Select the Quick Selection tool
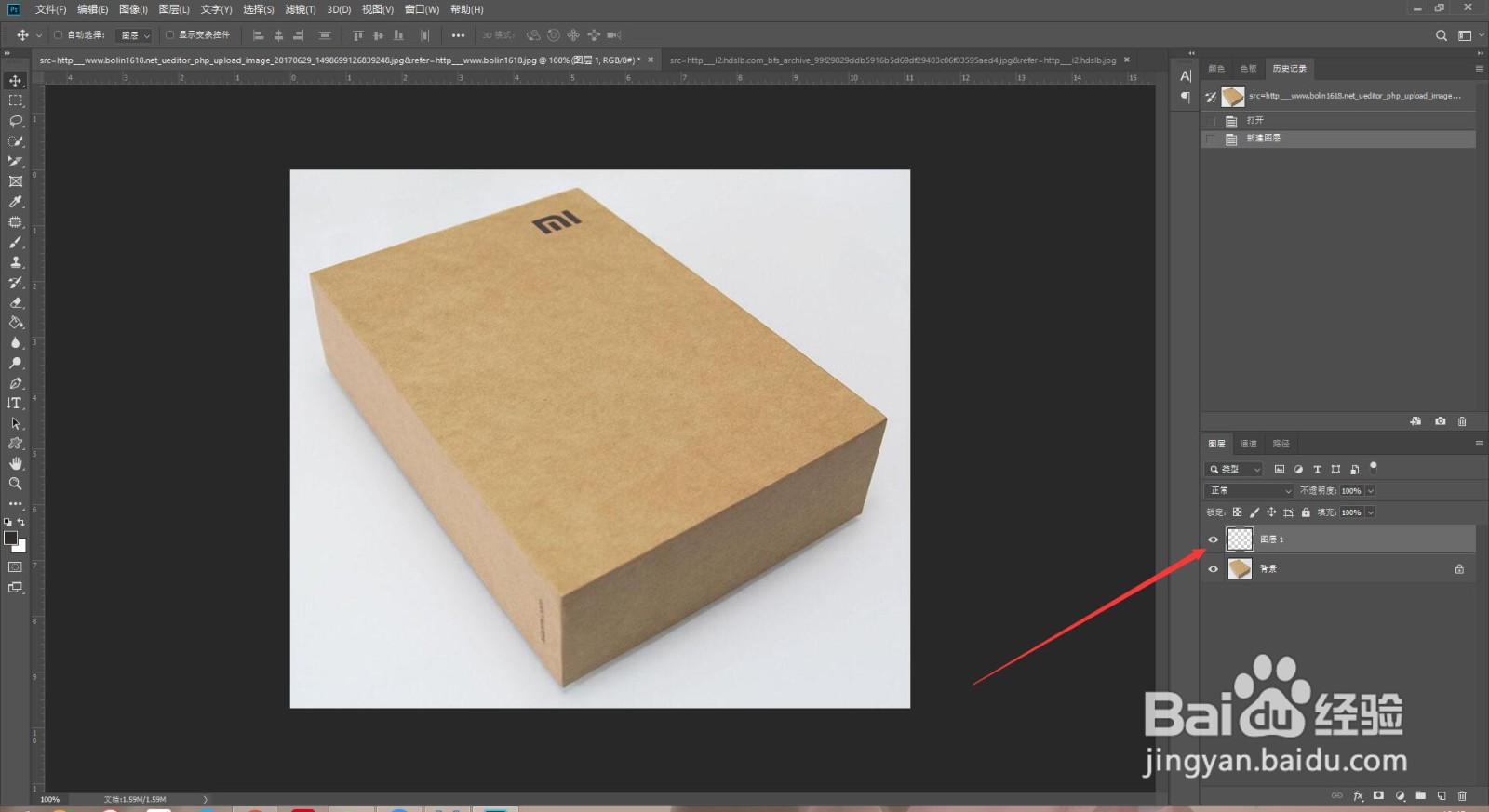Image resolution: width=1489 pixels, height=812 pixels. [16, 141]
